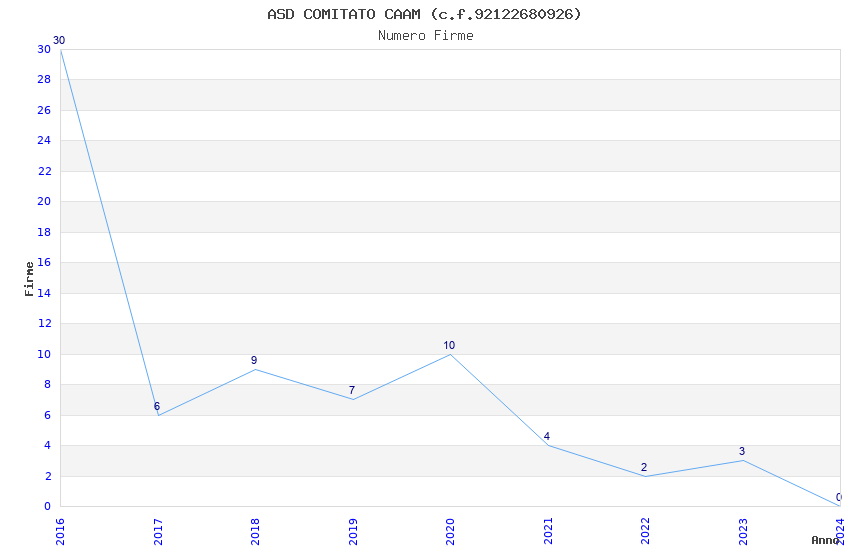Click the y-axis tick value 16
Viewport: 850px width, 550px height.
pyautogui.click(x=44, y=262)
